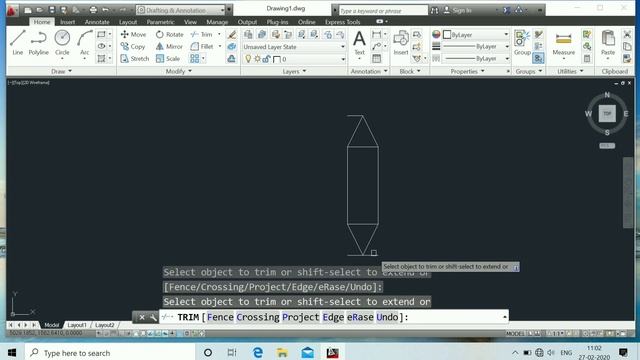Toggle group selection on/off button

coord(538,59)
